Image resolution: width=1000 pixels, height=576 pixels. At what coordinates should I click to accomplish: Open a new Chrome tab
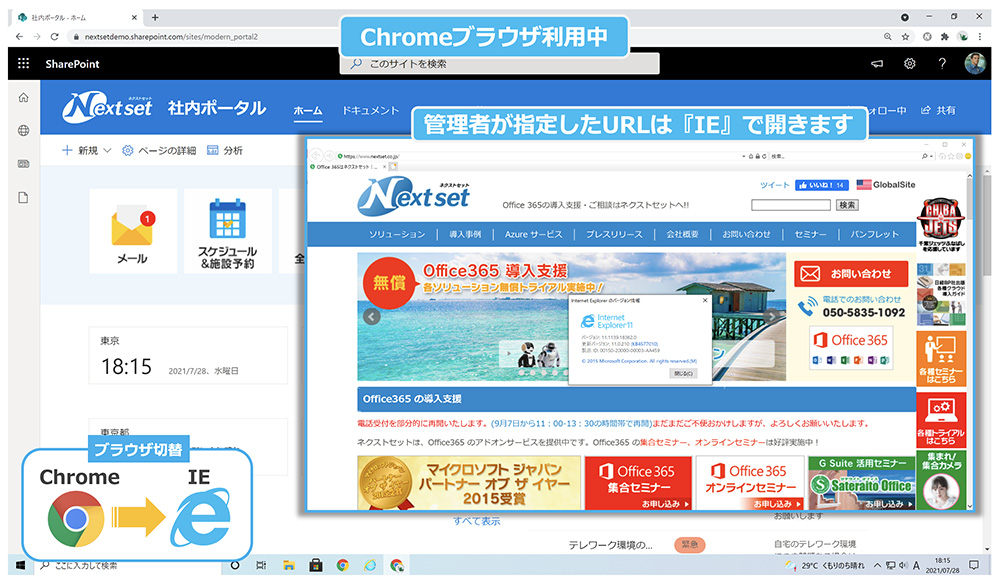[155, 17]
